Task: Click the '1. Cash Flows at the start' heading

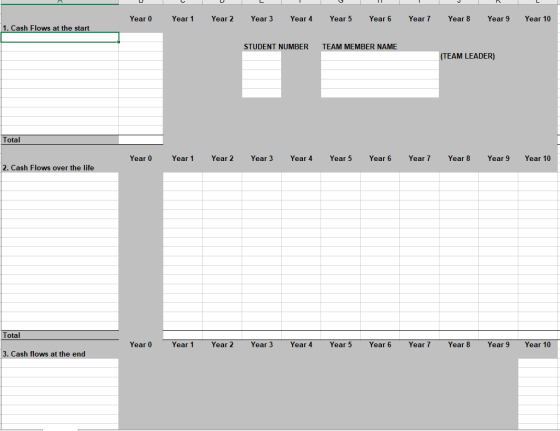Action: tap(46, 28)
